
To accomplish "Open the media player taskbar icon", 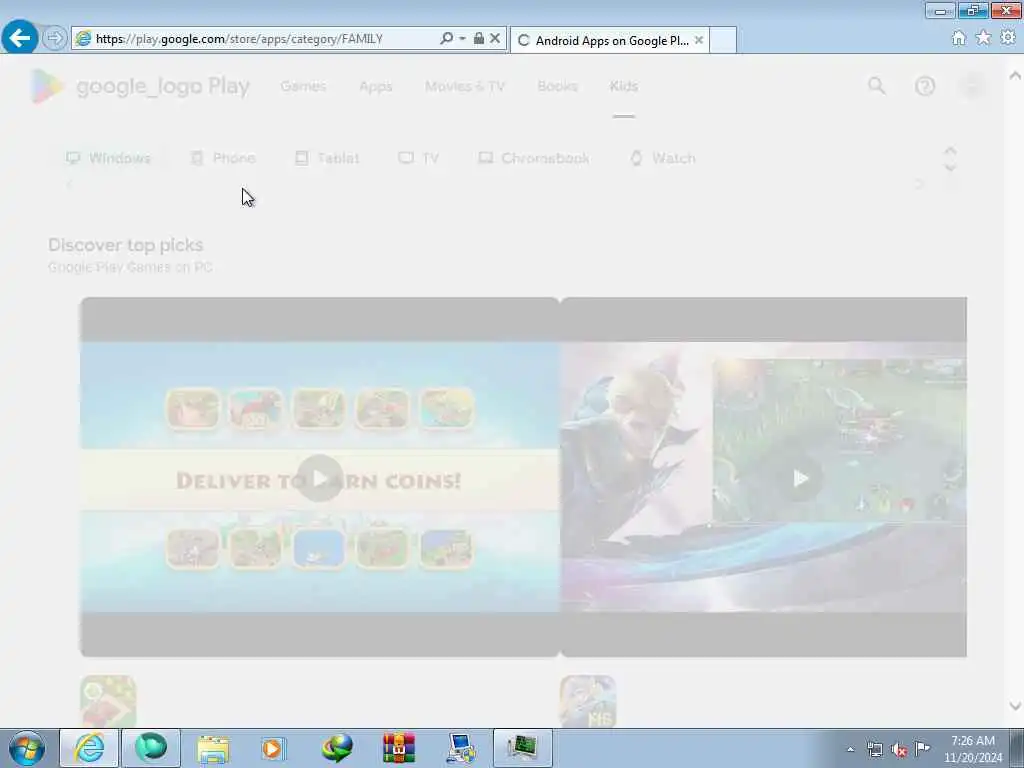I will point(274,748).
